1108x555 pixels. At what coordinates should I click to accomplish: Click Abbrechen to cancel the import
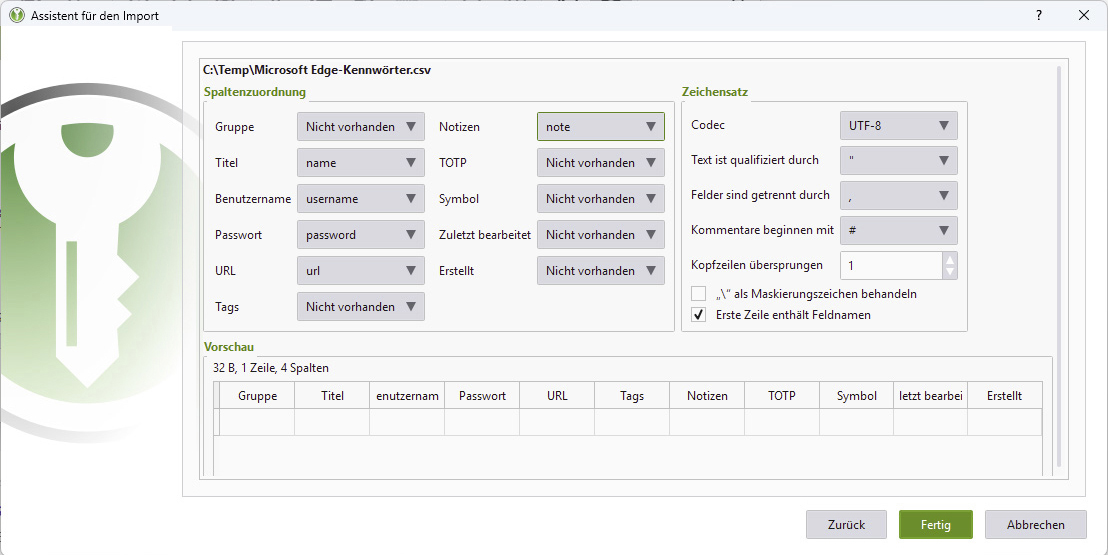click(1035, 525)
